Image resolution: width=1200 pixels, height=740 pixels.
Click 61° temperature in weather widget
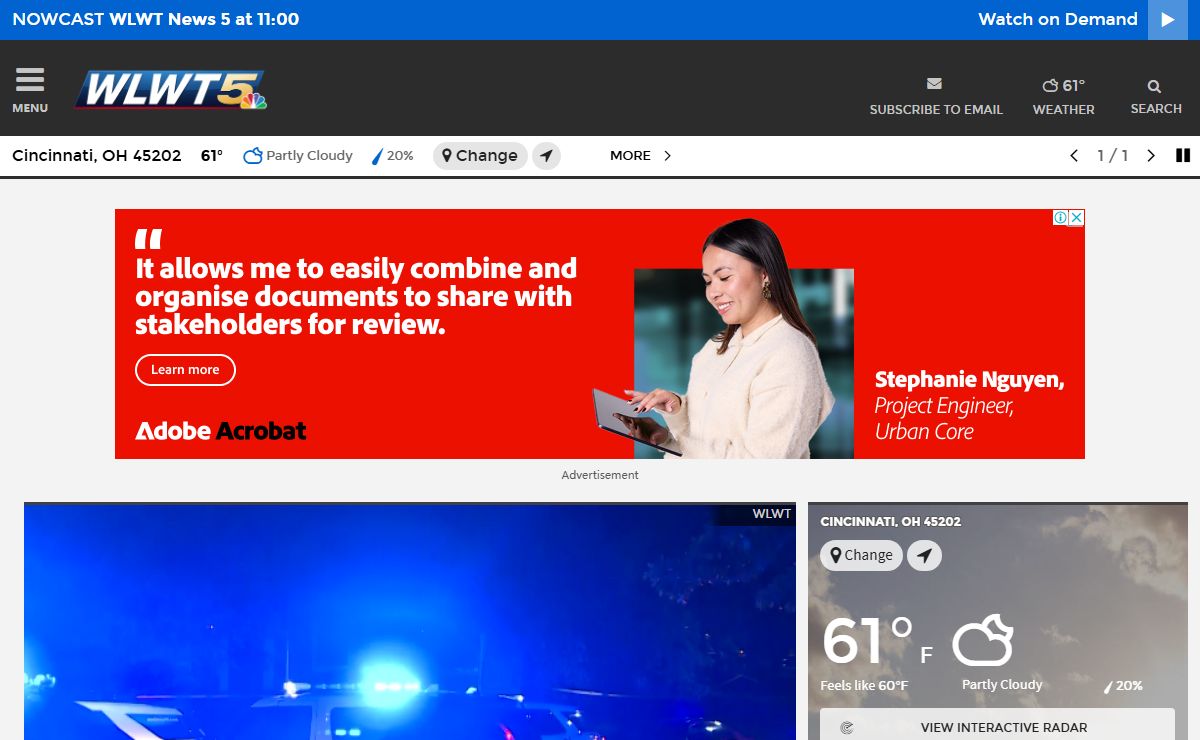tap(867, 641)
